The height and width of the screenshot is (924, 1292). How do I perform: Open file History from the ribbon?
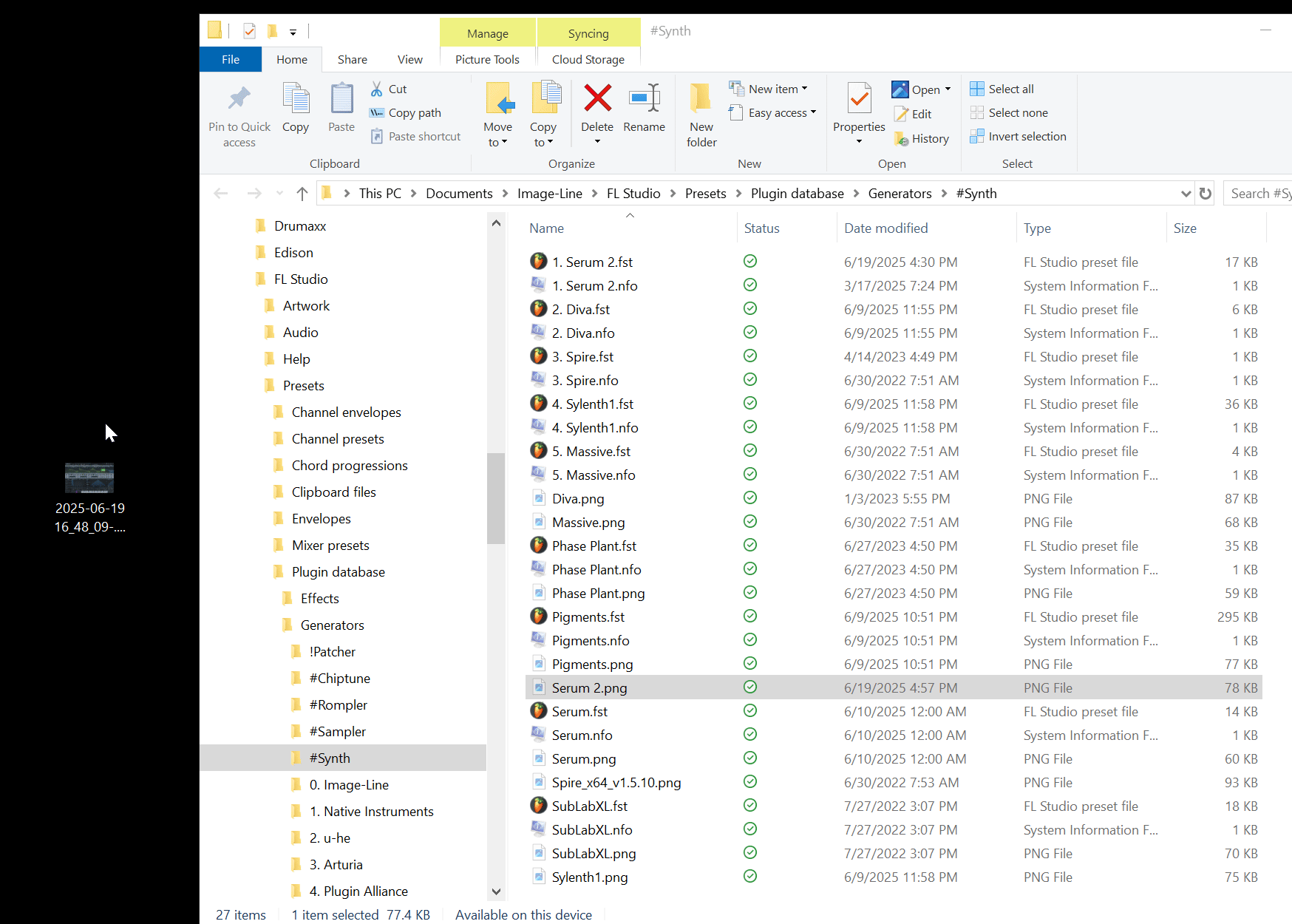(921, 138)
